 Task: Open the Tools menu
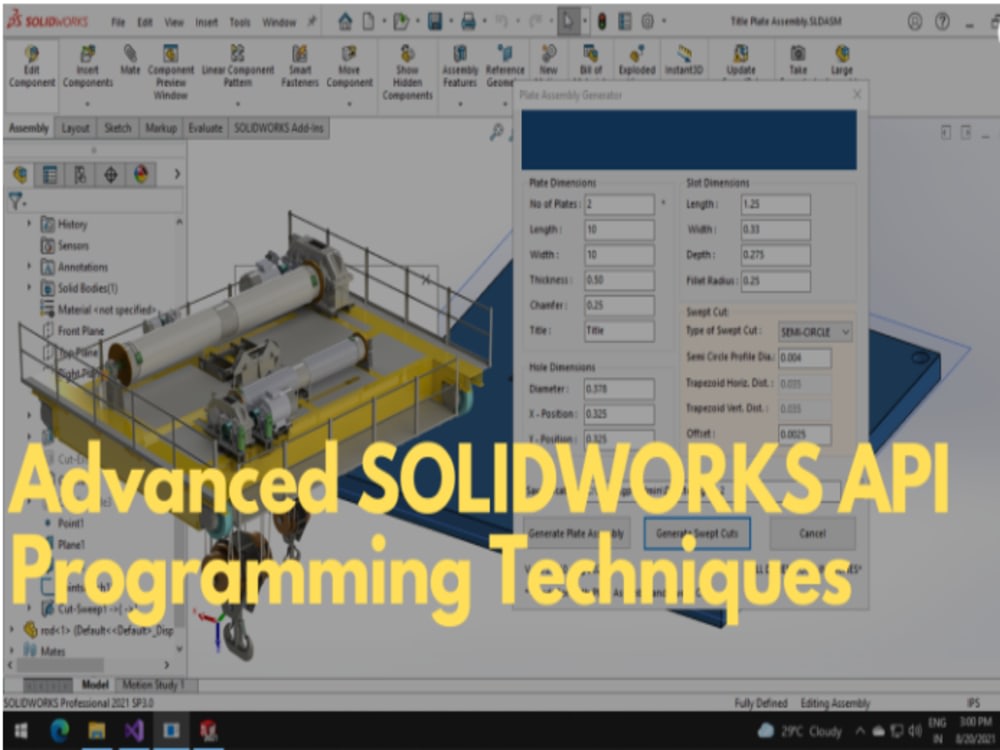click(240, 22)
